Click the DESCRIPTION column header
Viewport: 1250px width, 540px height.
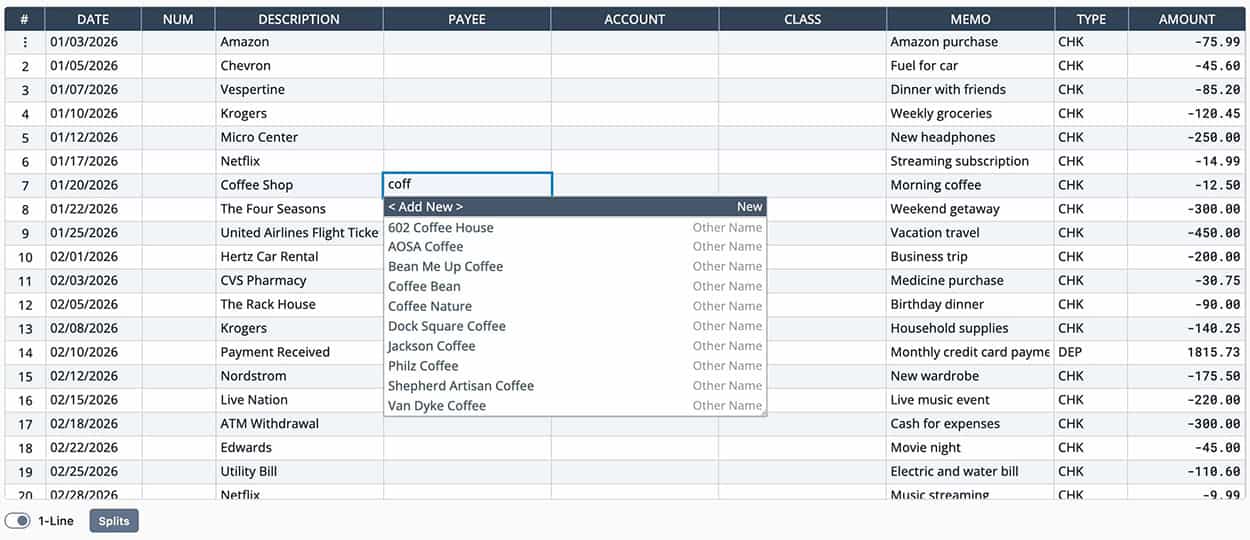coord(299,19)
